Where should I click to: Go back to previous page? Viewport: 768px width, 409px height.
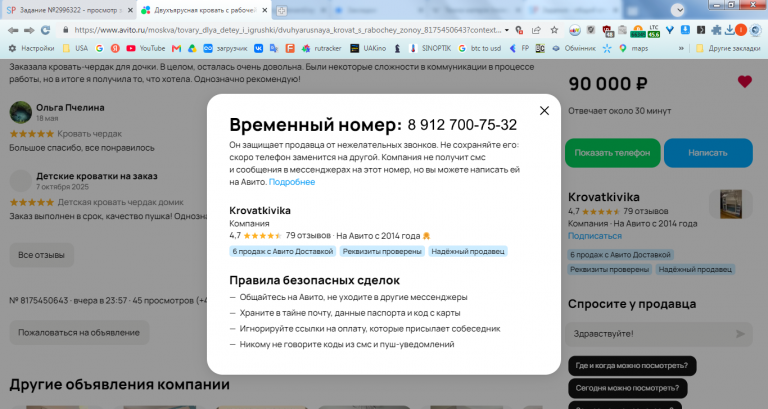[x=13, y=30]
